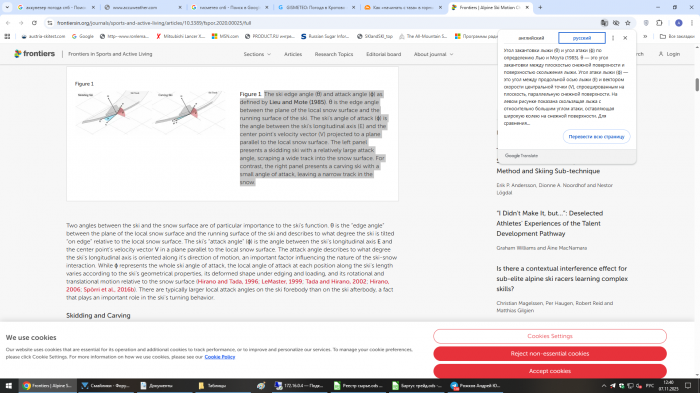Image resolution: width=700 pixels, height=393 pixels.
Task: Bookmark this page with the star icon
Action: coord(628,23)
